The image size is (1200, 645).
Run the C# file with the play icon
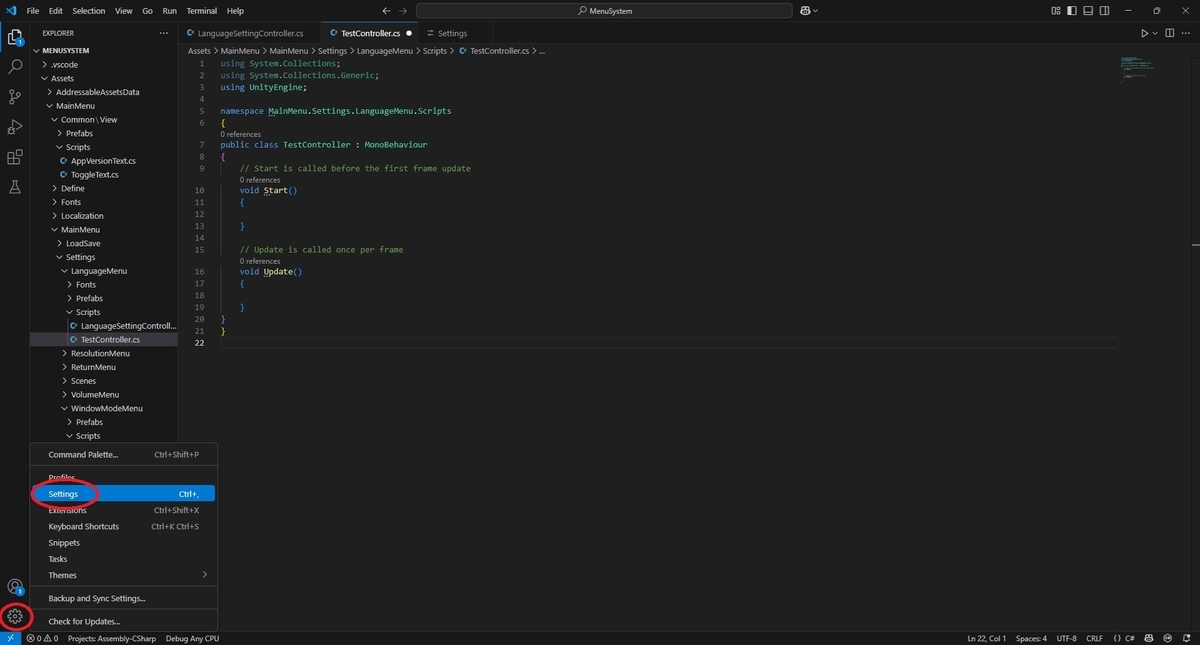tap(1145, 32)
